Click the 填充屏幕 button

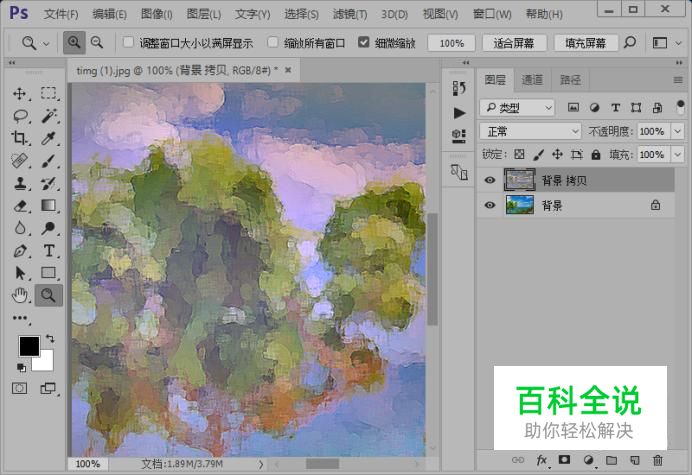click(585, 43)
